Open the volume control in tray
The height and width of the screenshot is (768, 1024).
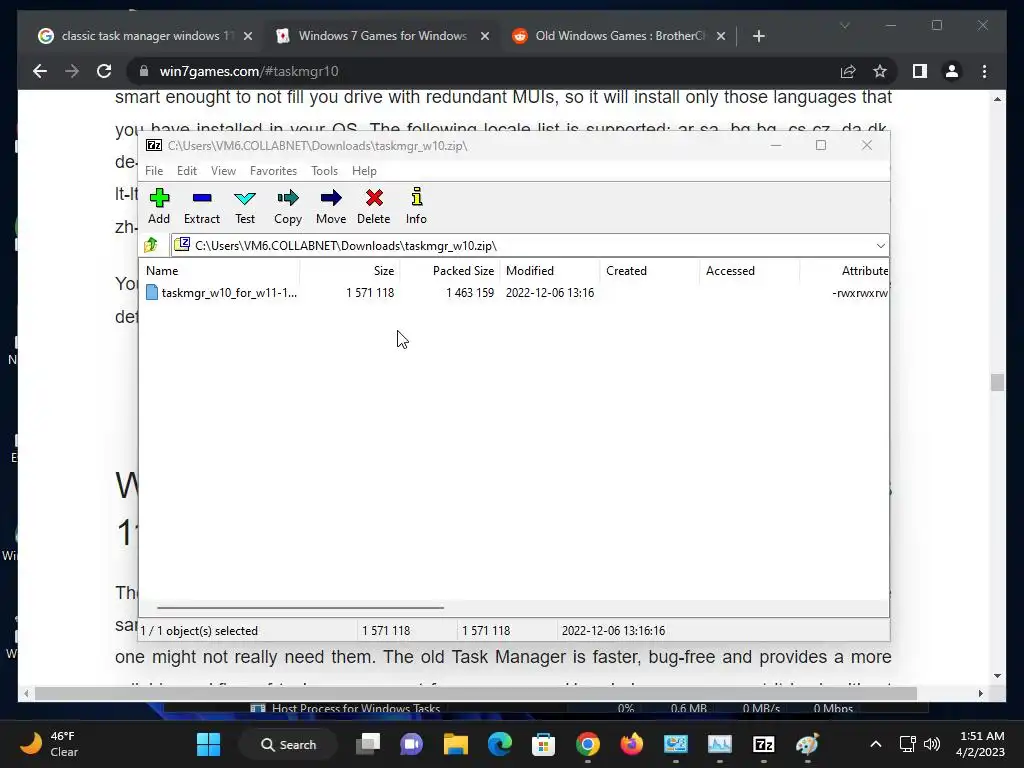(932, 744)
